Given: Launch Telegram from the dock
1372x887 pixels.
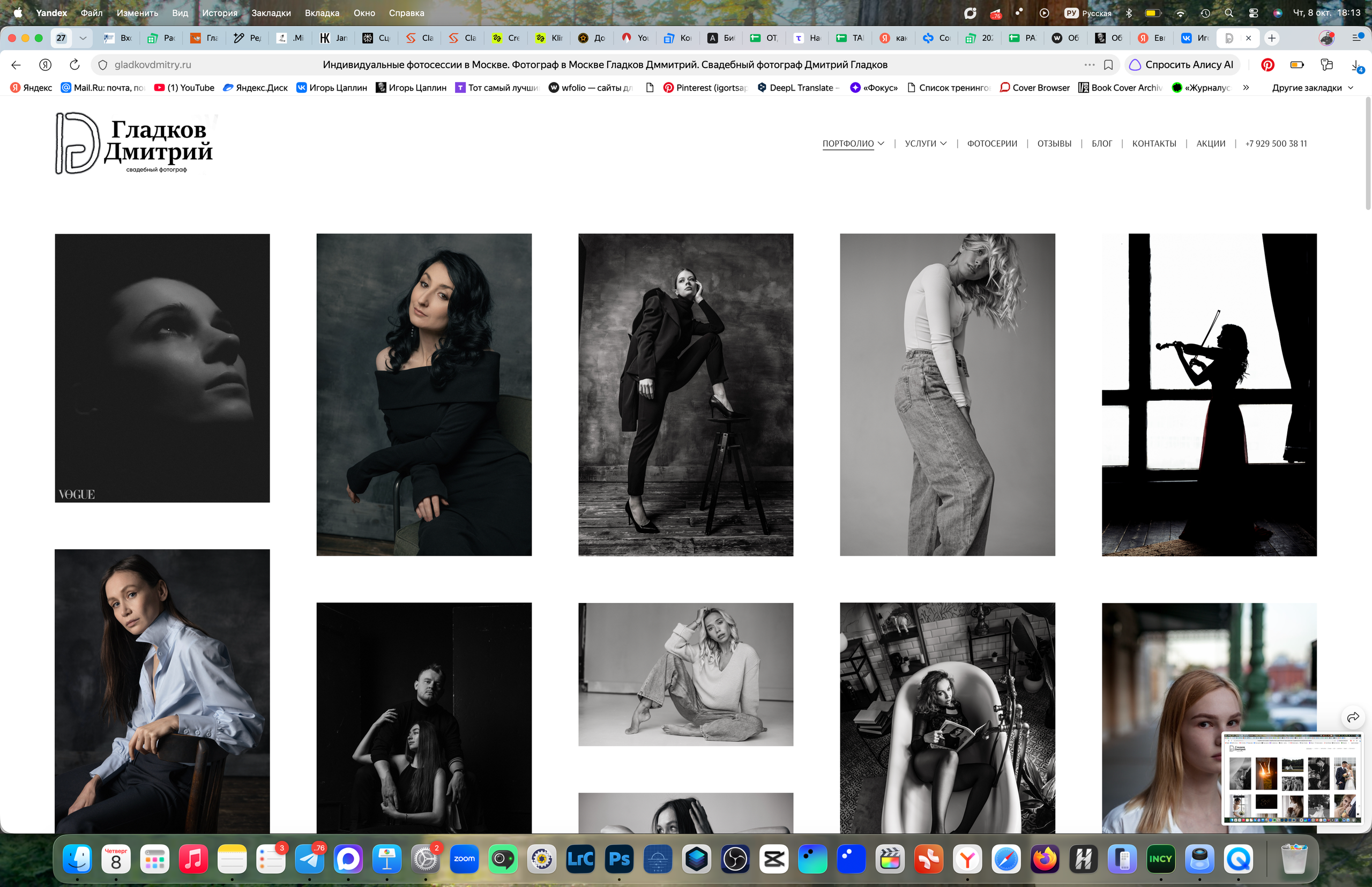Looking at the screenshot, I should [x=309, y=859].
